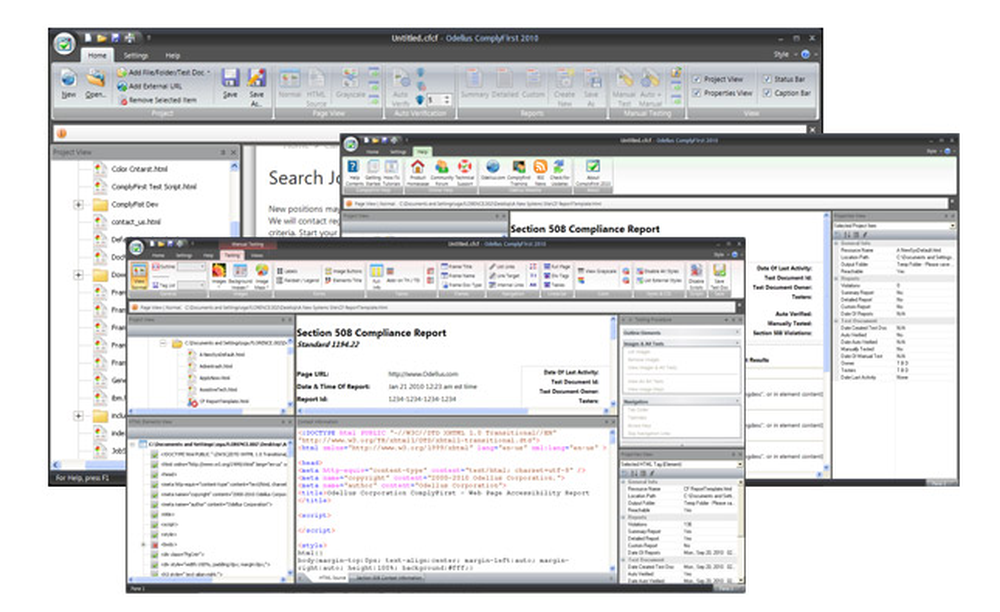Image resolution: width=1000 pixels, height=612 pixels.
Task: Toggle the Caption Bar checkbox
Action: point(767,93)
